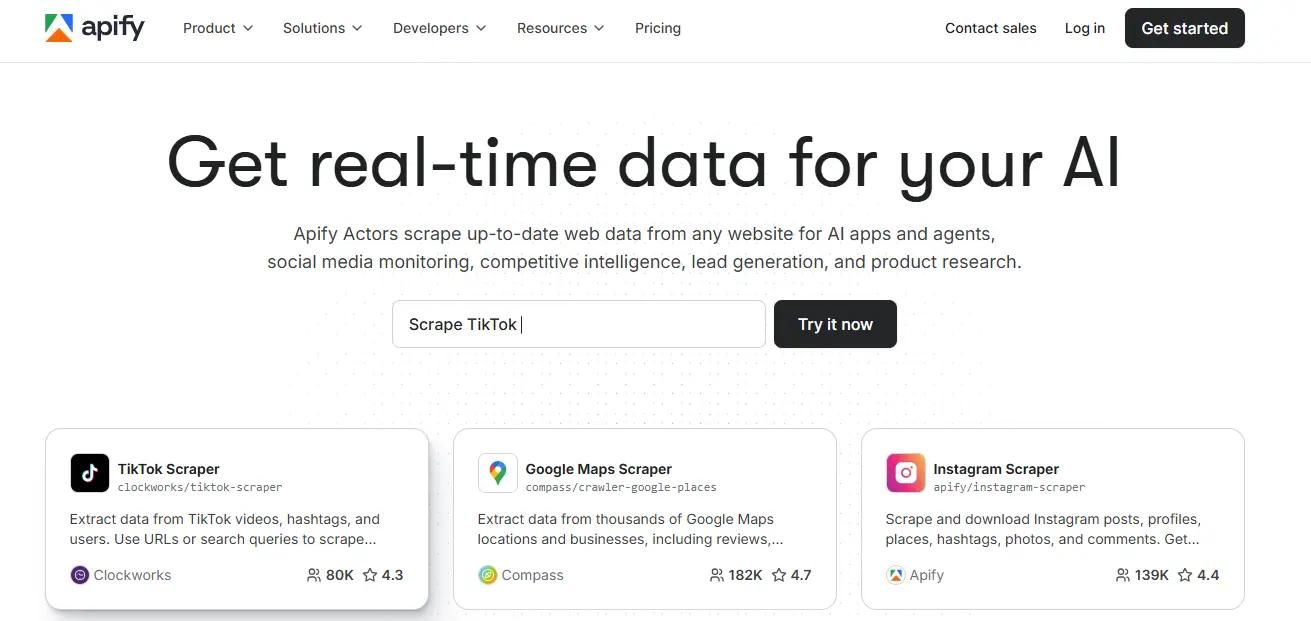Focus the Scrape TikTok search input field
Screen dimensions: 1311x621
pyautogui.click(x=578, y=324)
